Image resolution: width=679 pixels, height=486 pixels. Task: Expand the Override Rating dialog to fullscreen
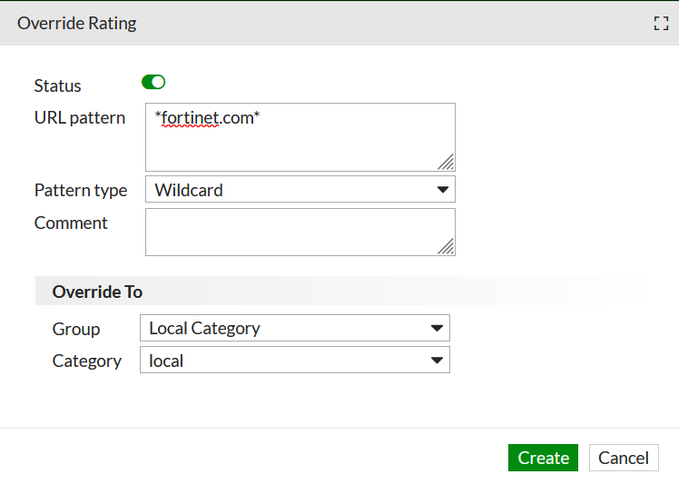660,23
